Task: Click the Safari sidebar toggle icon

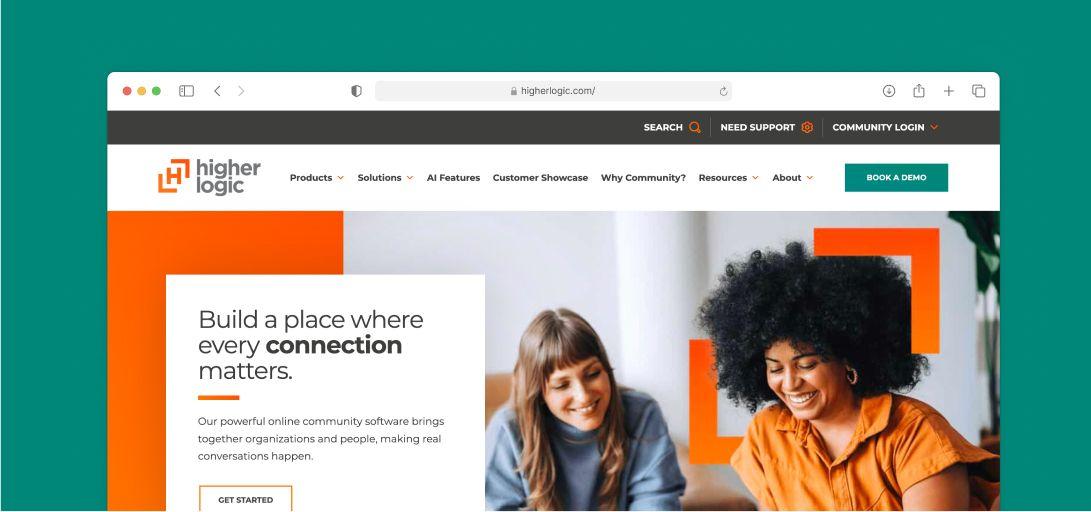Action: point(186,91)
